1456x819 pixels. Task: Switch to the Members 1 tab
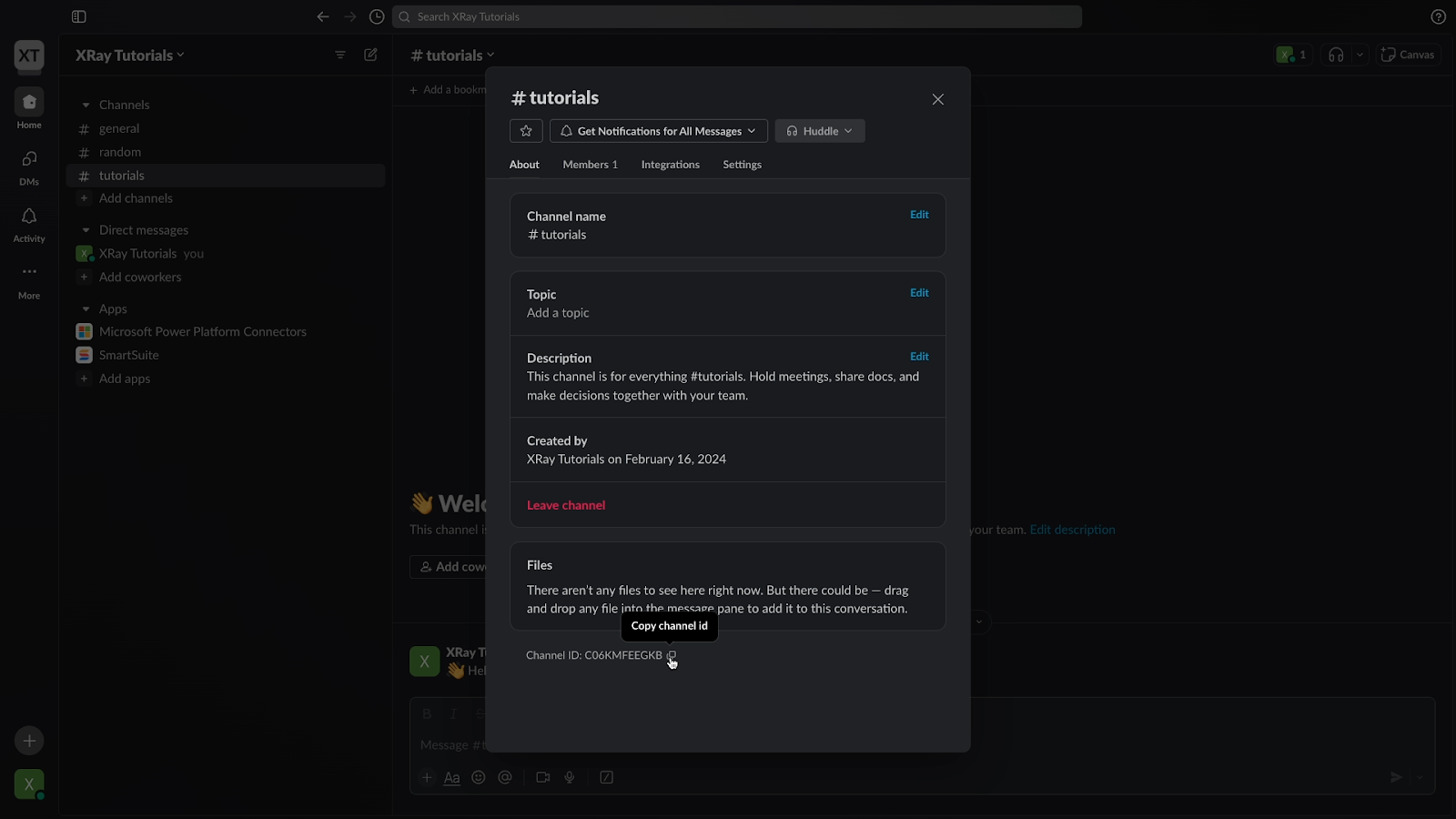point(591,165)
